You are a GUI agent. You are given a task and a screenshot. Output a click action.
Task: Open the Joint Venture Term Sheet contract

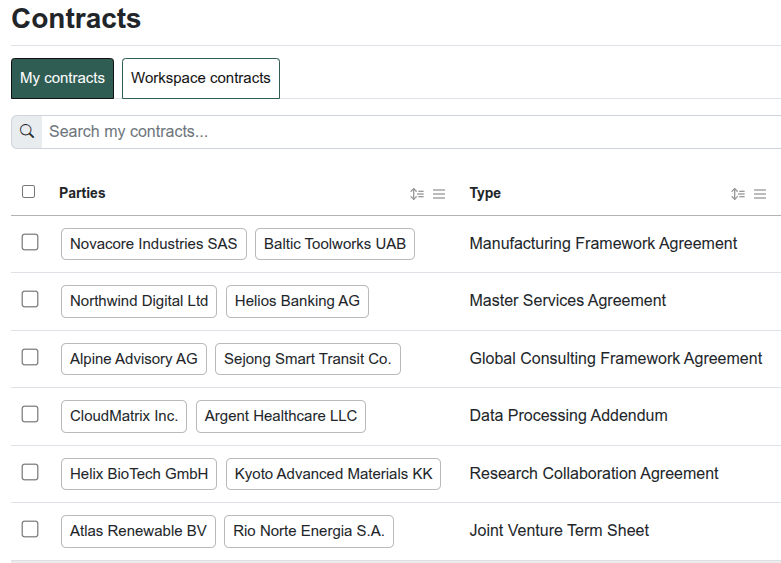[559, 531]
